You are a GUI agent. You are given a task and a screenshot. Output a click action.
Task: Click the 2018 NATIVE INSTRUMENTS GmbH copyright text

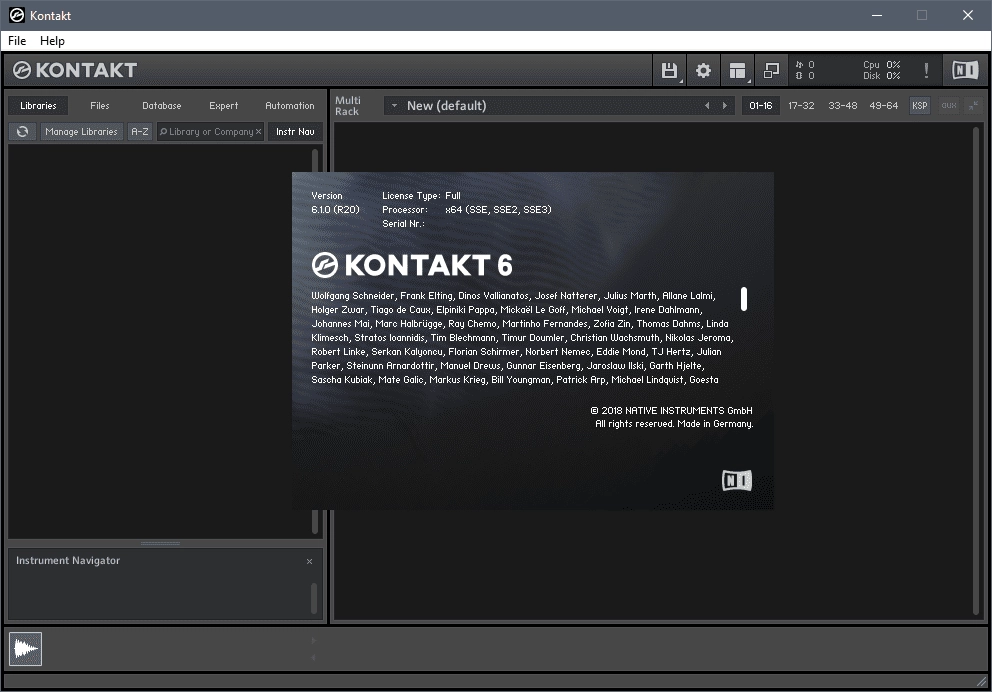671,411
